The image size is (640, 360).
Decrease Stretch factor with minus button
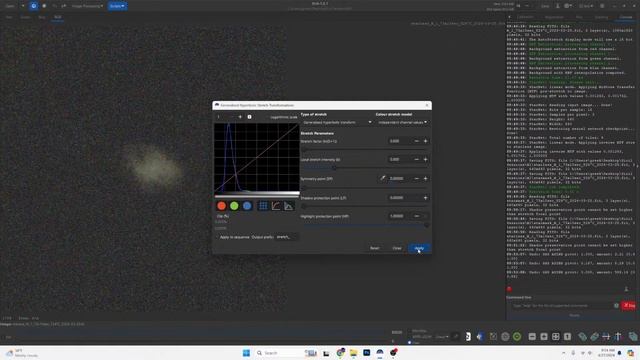pyautogui.click(x=416, y=141)
